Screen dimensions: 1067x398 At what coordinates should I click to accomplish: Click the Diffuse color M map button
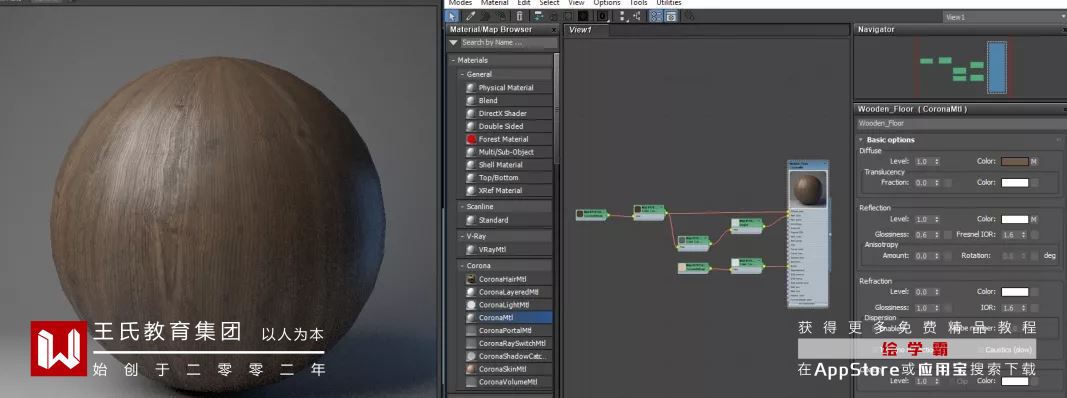(x=1034, y=162)
